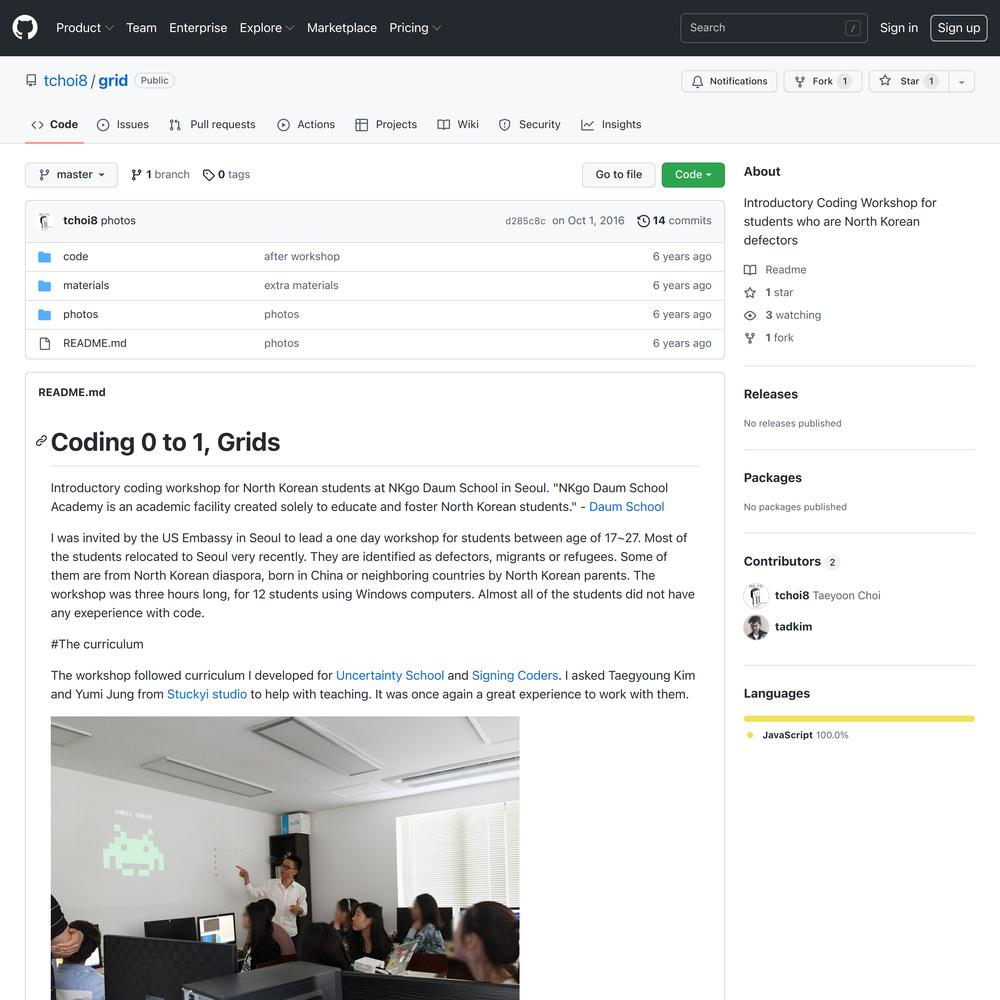
Task: Open the tchoi8 owner link
Action: tap(65, 80)
